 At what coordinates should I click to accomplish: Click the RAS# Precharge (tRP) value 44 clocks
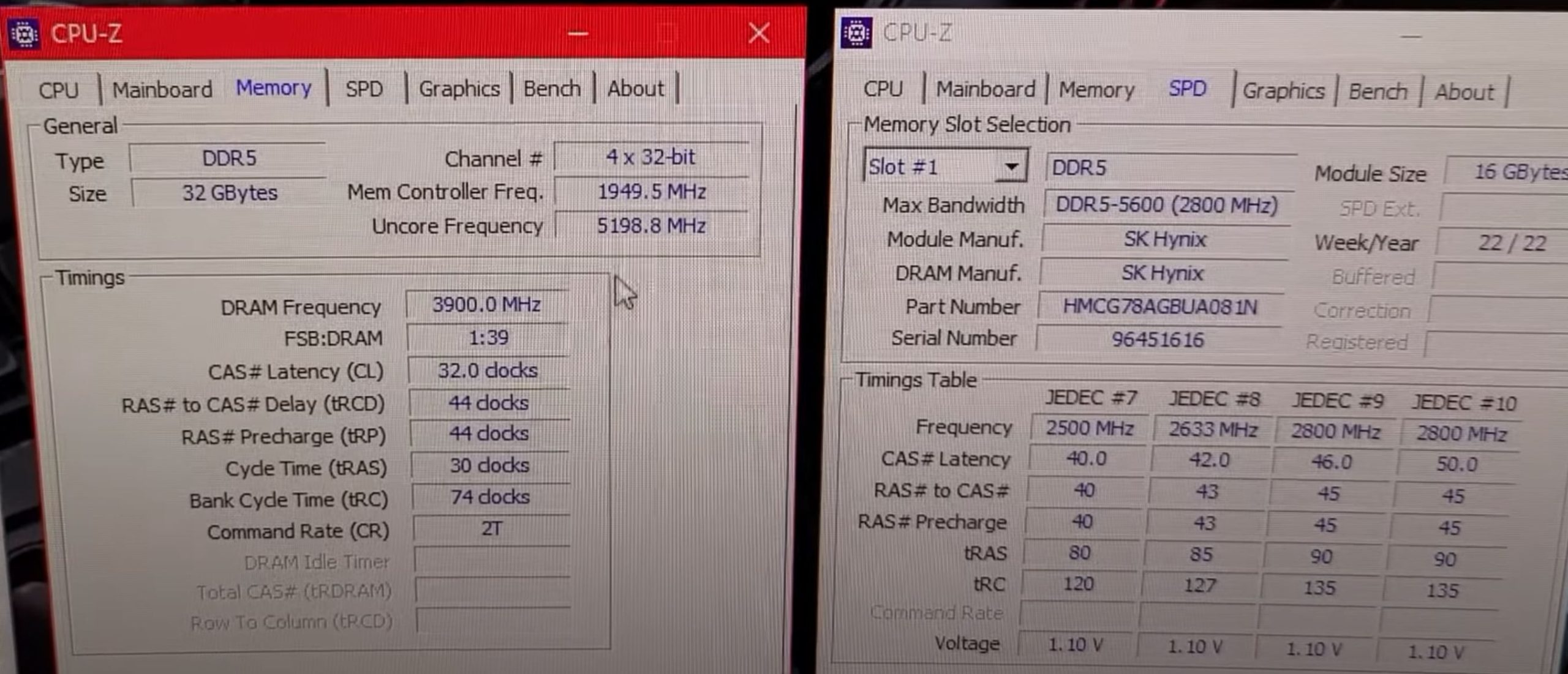pyautogui.click(x=489, y=433)
